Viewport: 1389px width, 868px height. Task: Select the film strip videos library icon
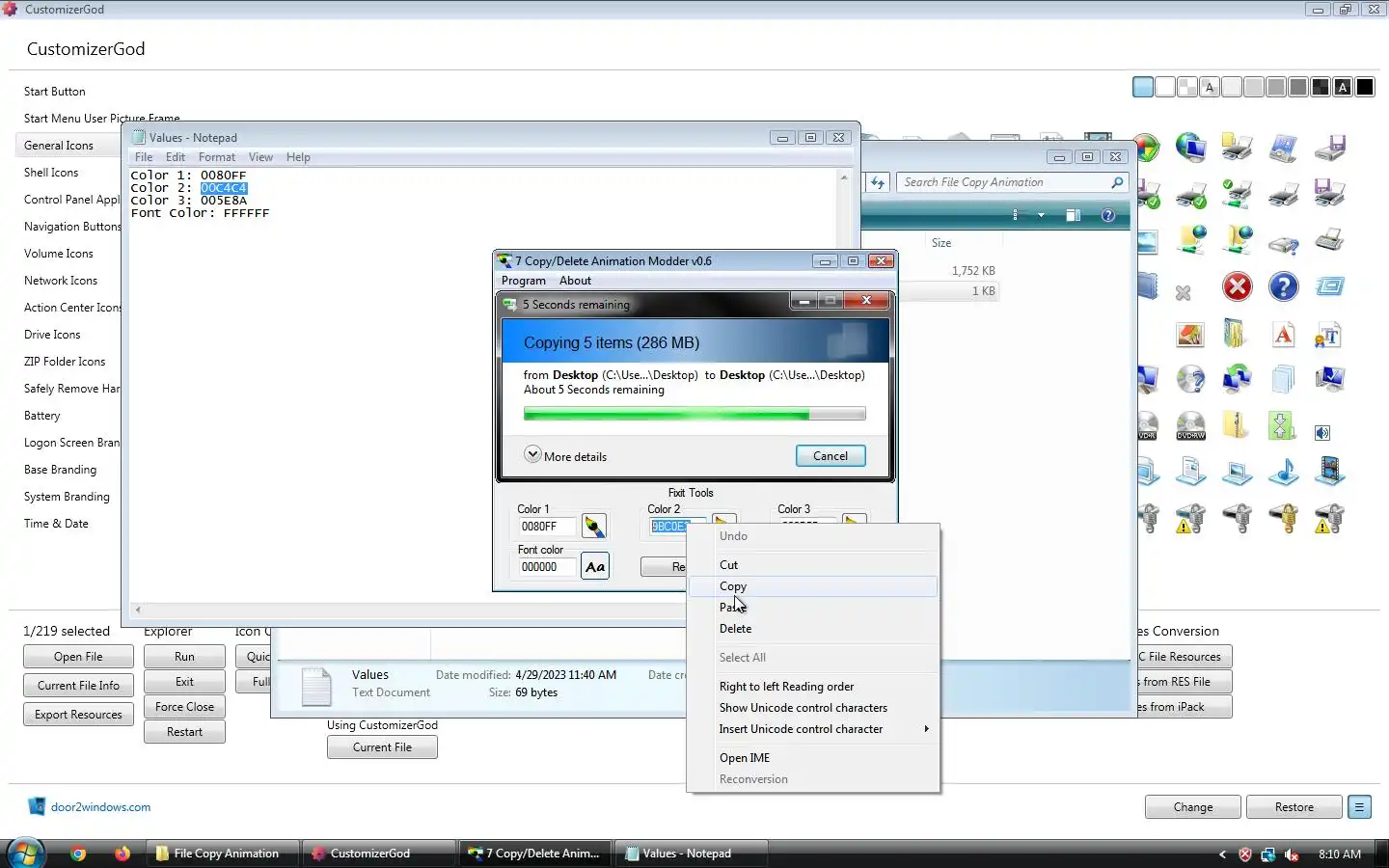(x=1329, y=472)
